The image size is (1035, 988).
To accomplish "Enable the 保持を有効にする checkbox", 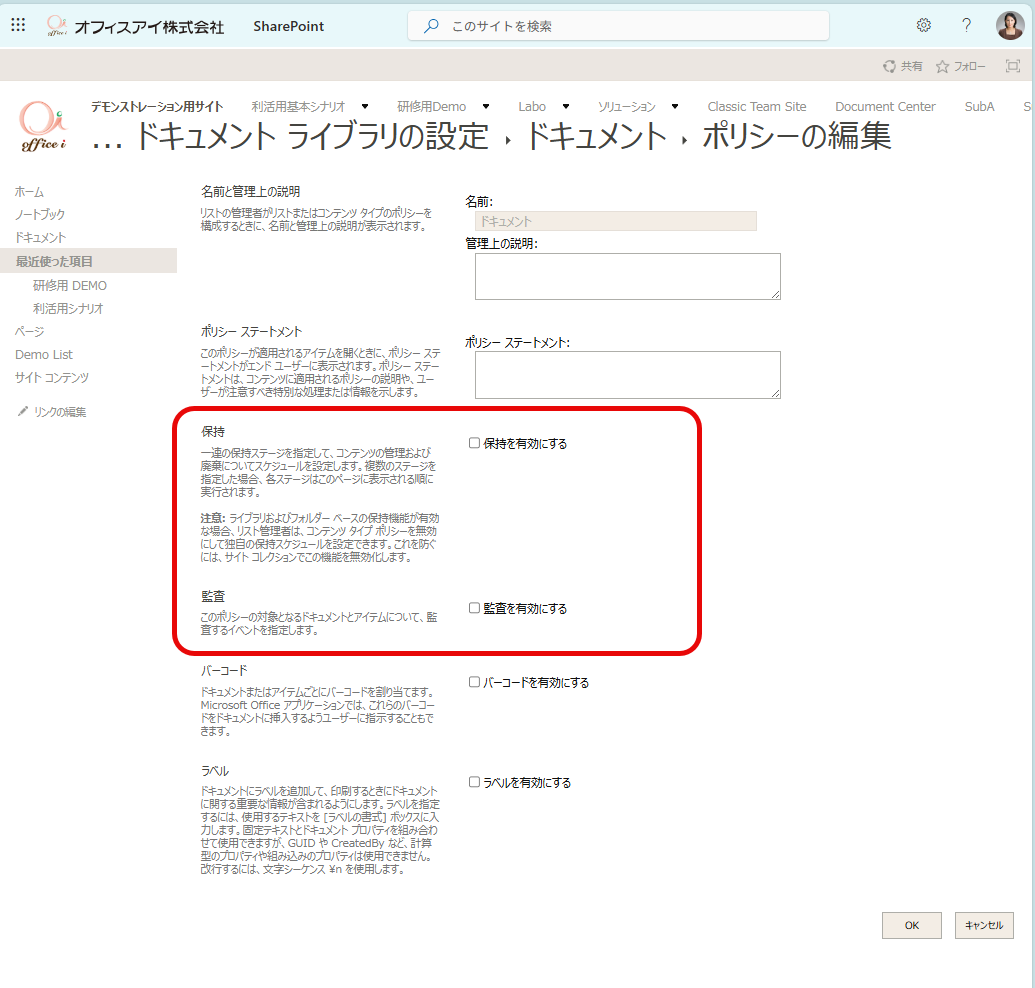I will point(475,443).
